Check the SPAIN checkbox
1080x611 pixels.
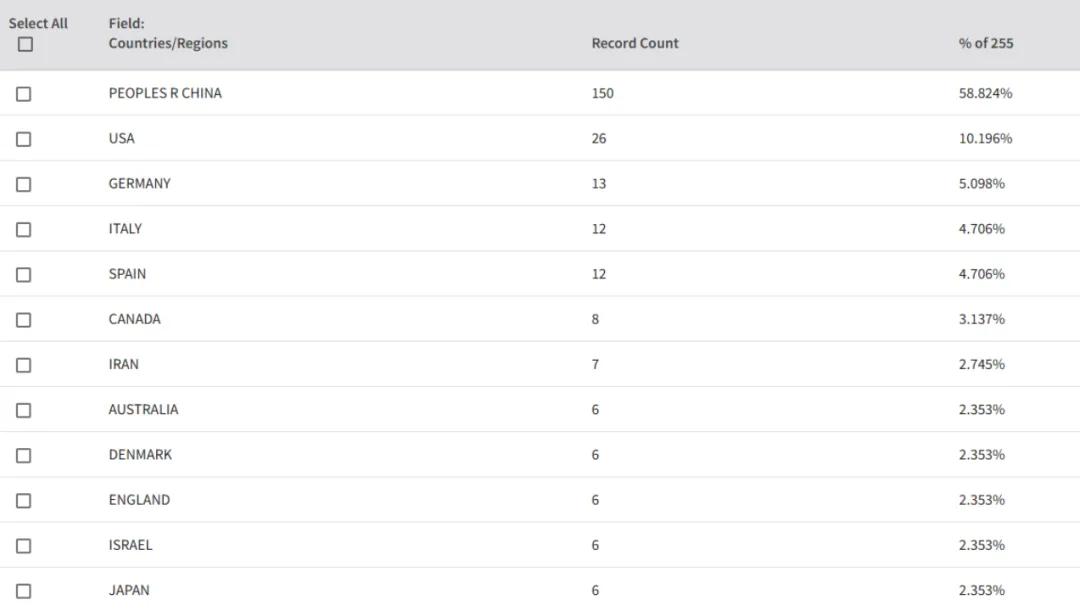tap(23, 275)
